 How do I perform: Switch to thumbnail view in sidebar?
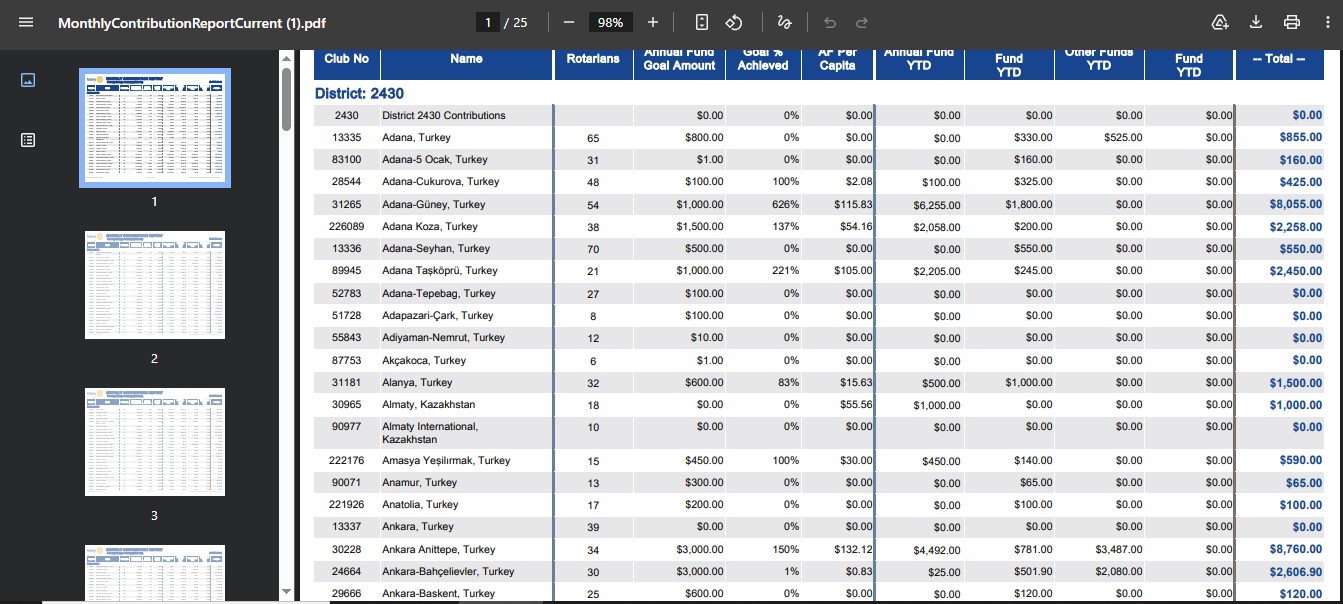[28, 80]
